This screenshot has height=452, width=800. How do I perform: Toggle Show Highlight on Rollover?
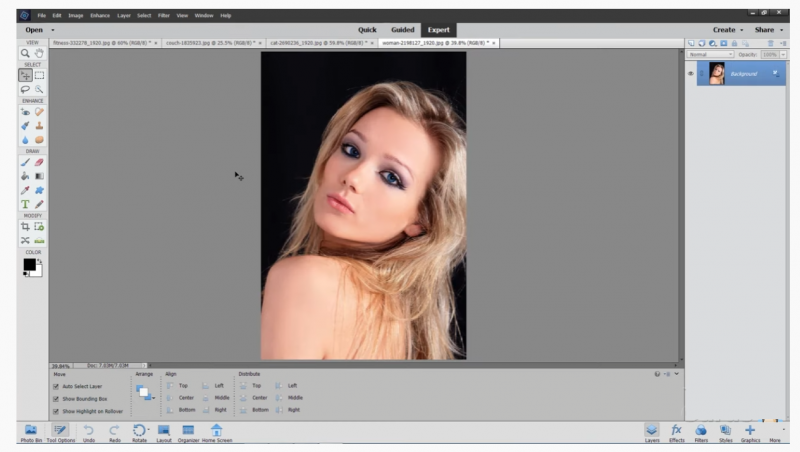click(56, 411)
